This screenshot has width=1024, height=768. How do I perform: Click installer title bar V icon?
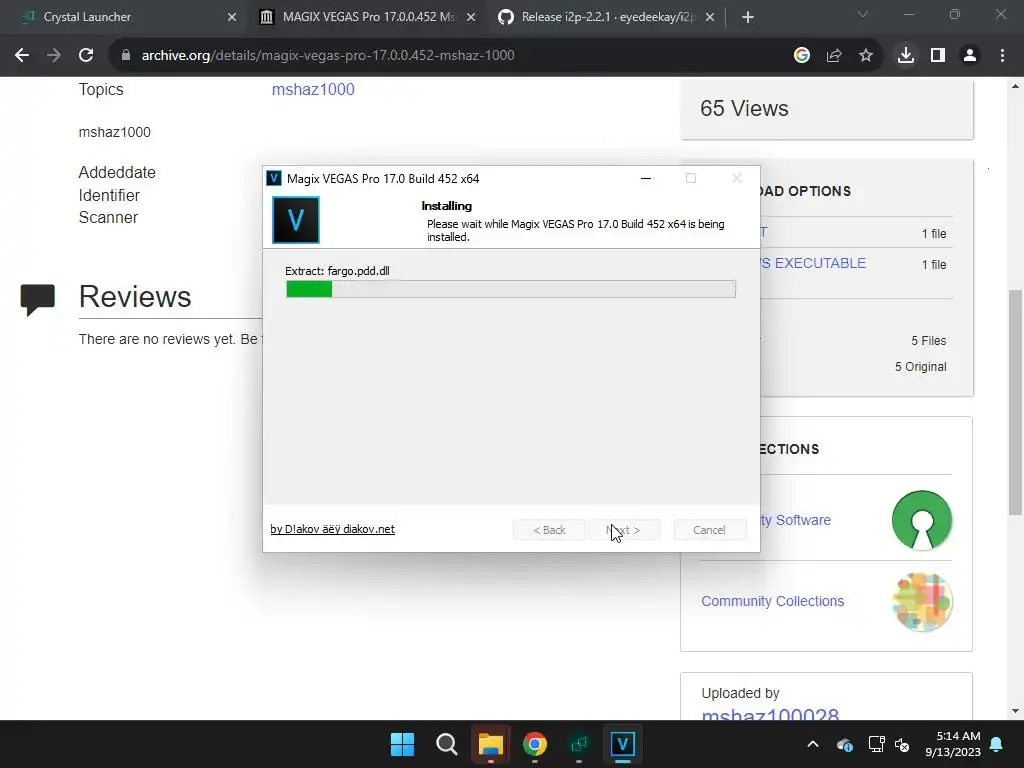pos(274,178)
